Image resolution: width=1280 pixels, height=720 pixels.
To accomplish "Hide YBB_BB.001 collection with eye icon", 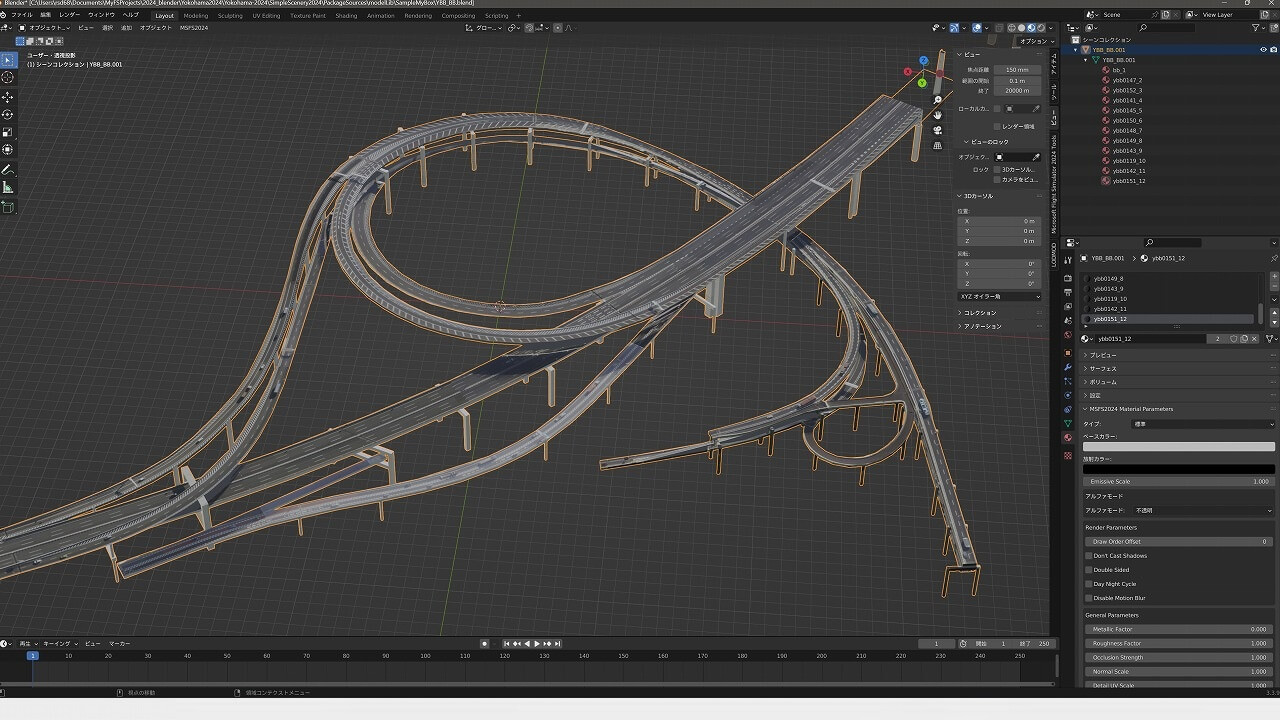I will click(x=1263, y=49).
